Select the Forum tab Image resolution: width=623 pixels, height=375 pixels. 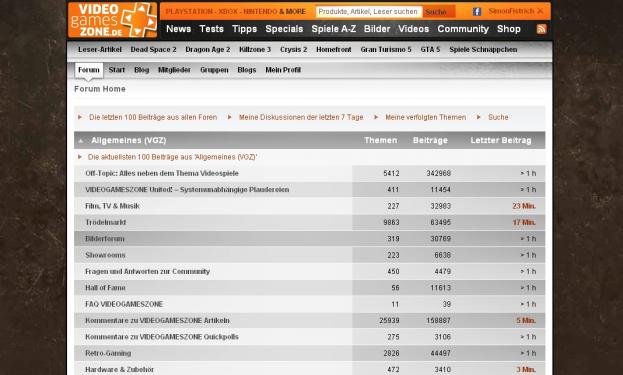[89, 70]
